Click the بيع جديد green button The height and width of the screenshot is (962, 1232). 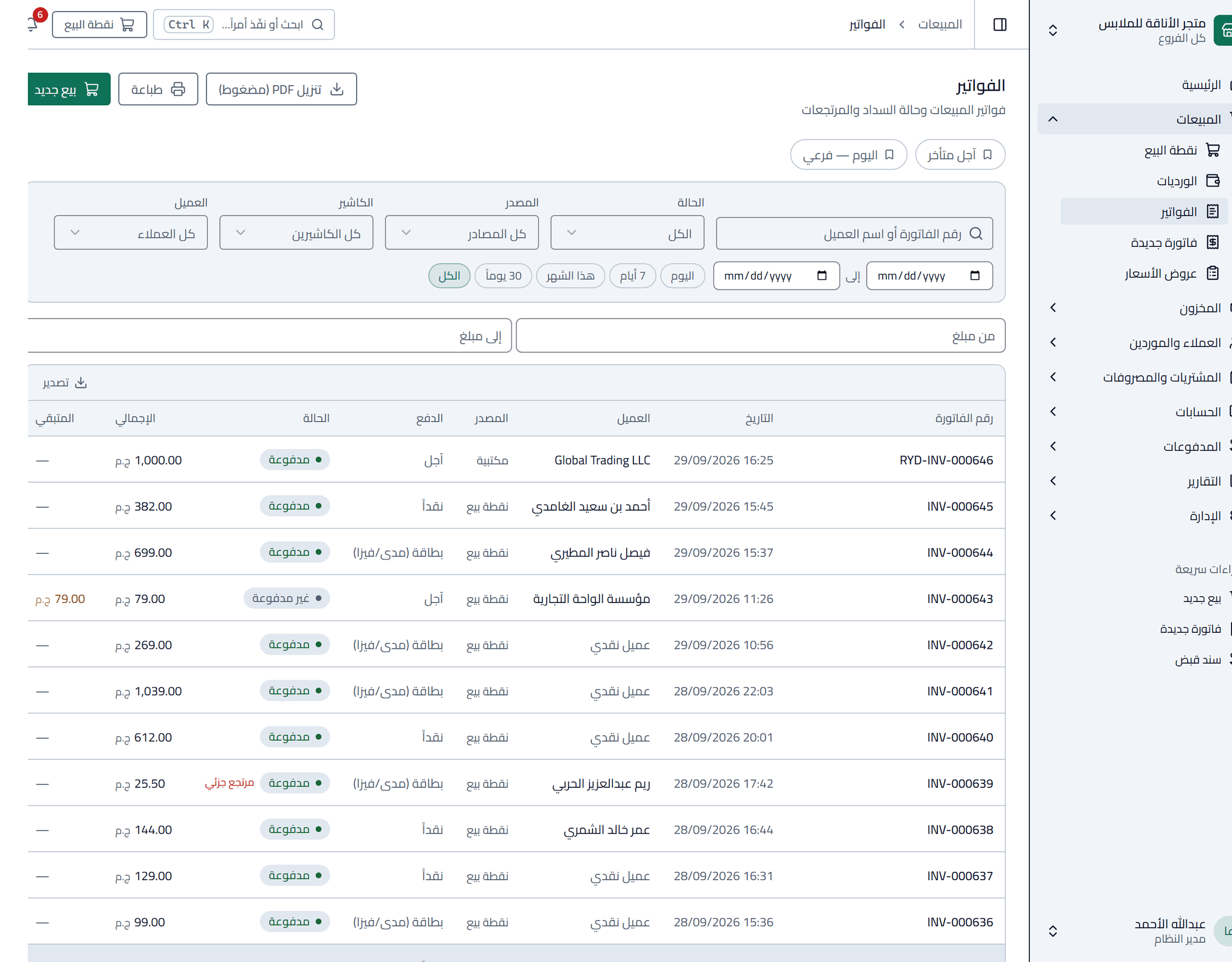coord(69,89)
